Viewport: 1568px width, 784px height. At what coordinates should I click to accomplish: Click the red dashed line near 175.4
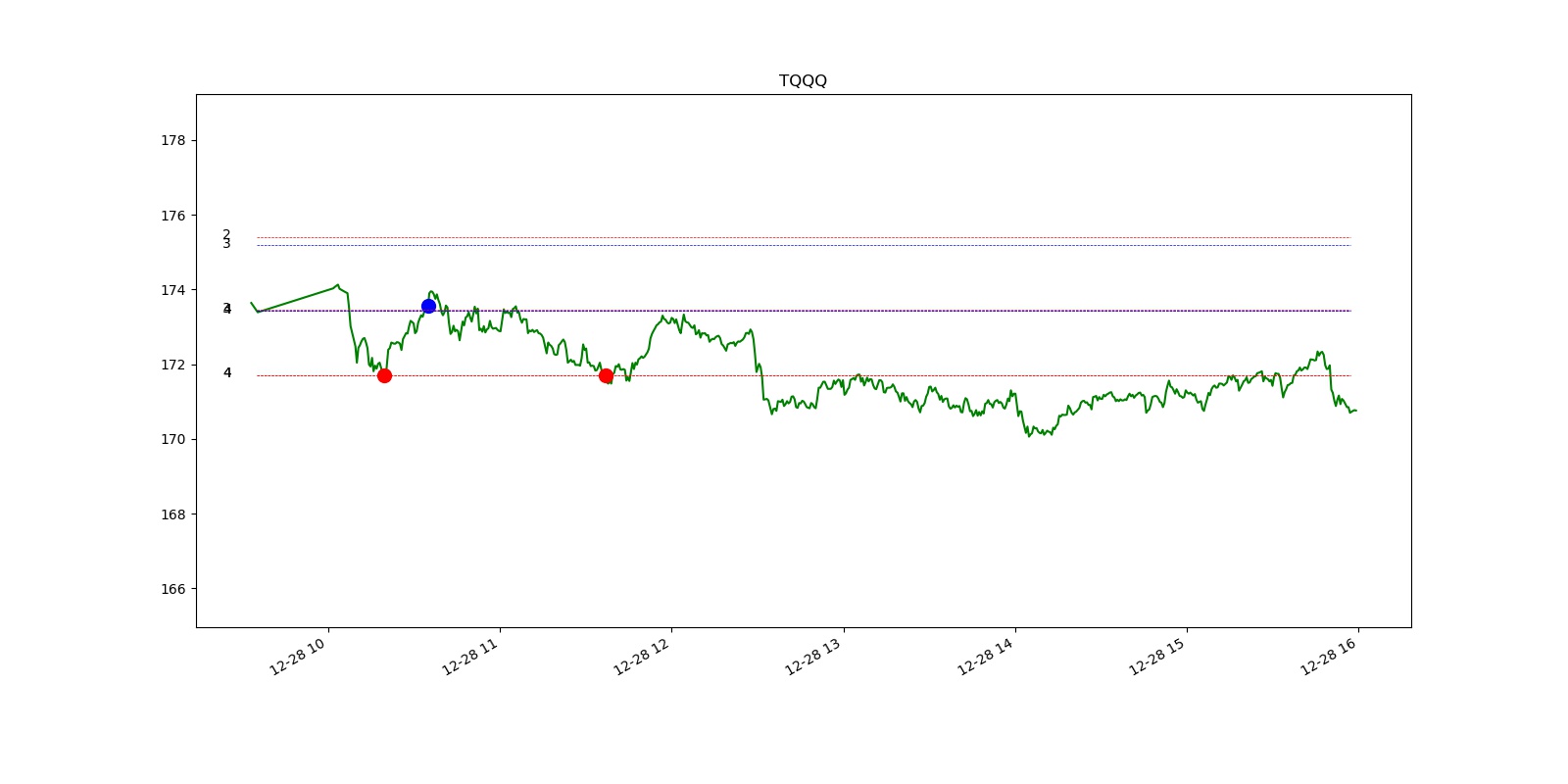[x=804, y=237]
